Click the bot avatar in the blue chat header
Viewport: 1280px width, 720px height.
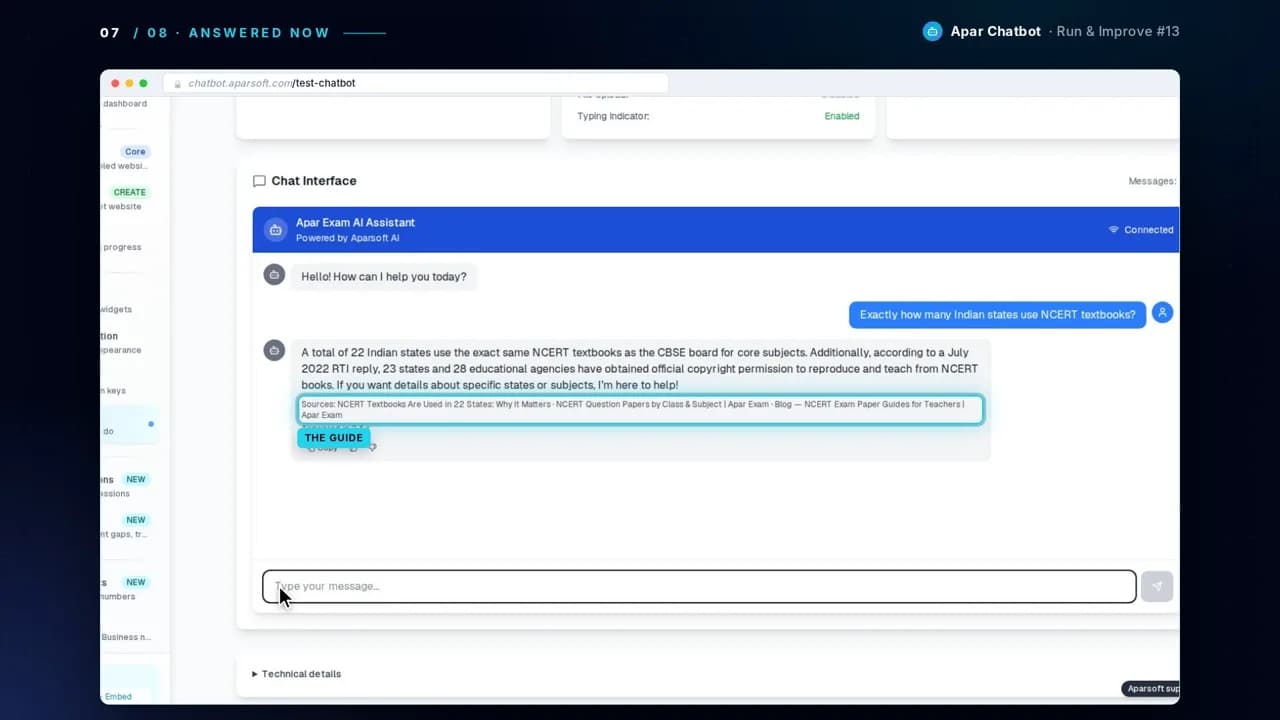275,230
